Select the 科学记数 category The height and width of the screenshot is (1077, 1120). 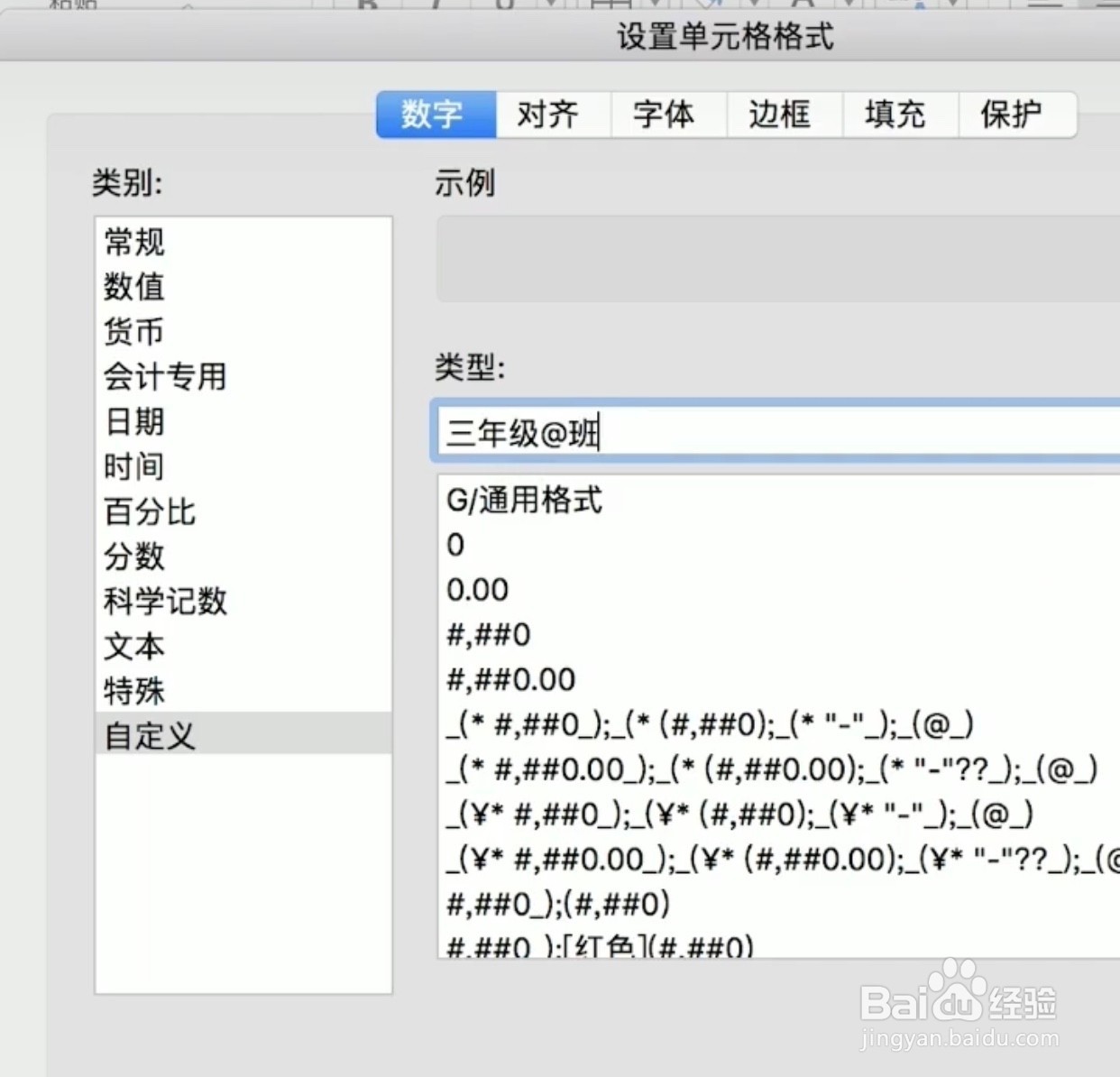(x=165, y=602)
